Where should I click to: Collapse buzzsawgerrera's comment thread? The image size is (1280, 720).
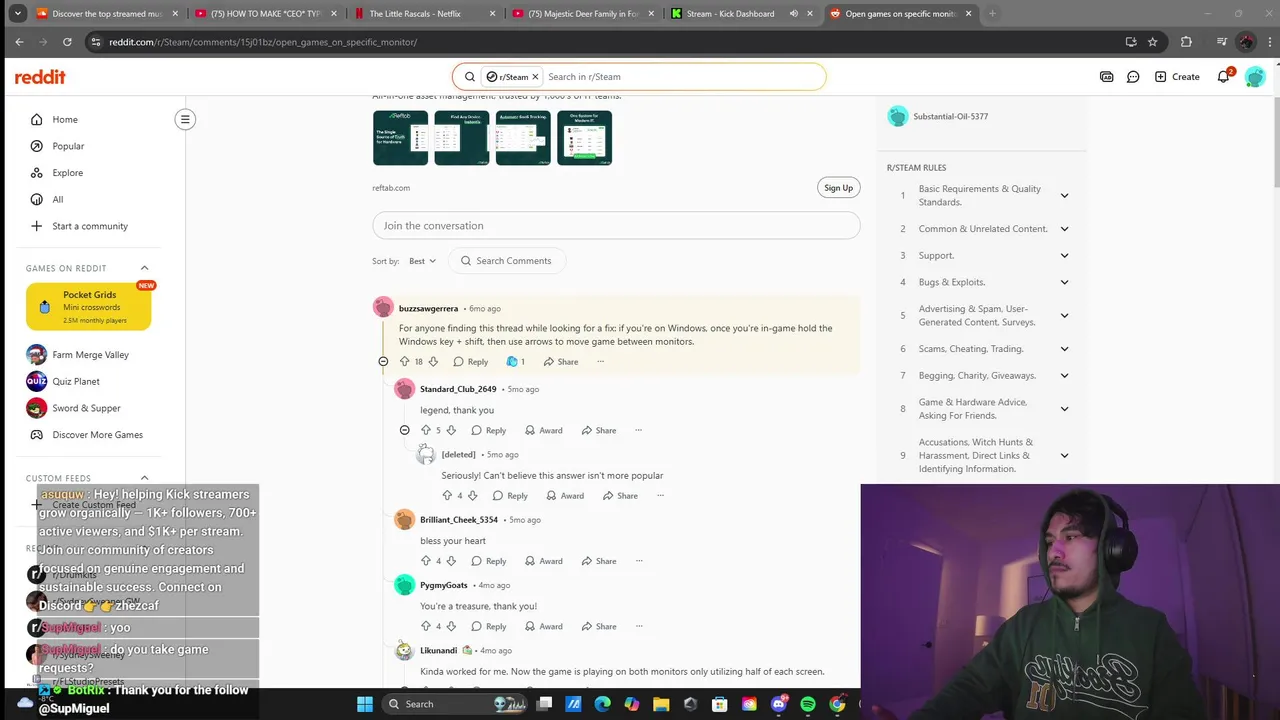383,361
